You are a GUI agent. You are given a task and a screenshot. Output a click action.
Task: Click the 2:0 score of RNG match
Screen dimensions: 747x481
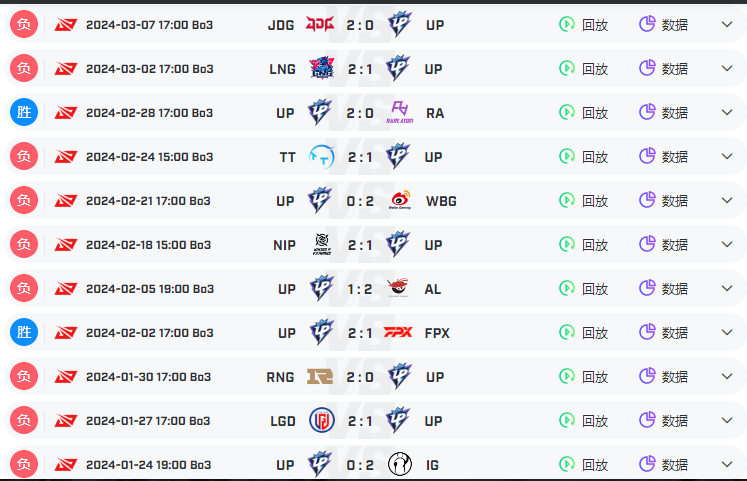(360, 377)
